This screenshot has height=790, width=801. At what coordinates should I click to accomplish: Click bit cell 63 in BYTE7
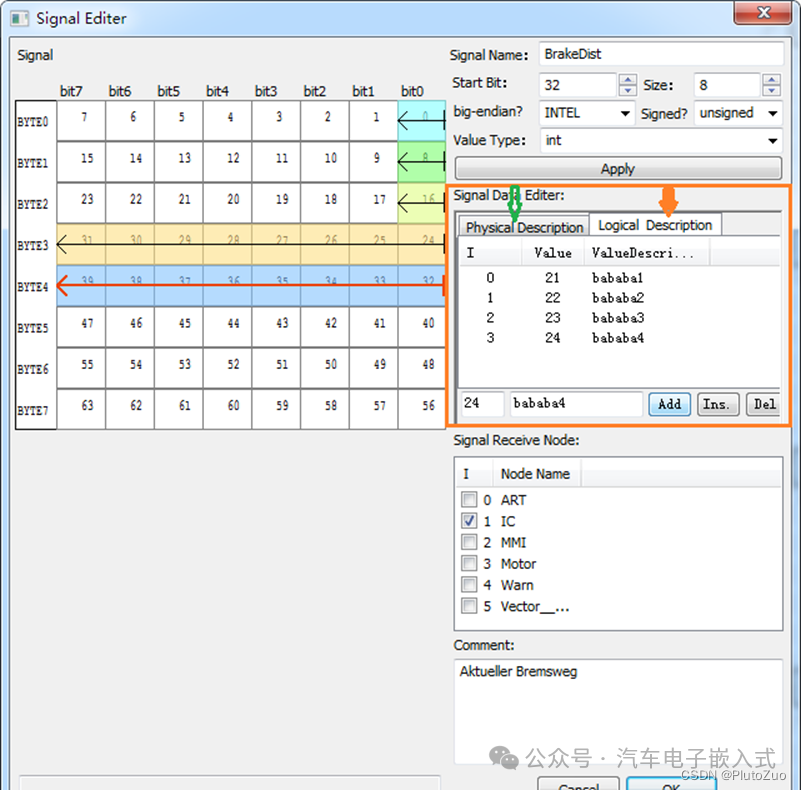click(82, 409)
